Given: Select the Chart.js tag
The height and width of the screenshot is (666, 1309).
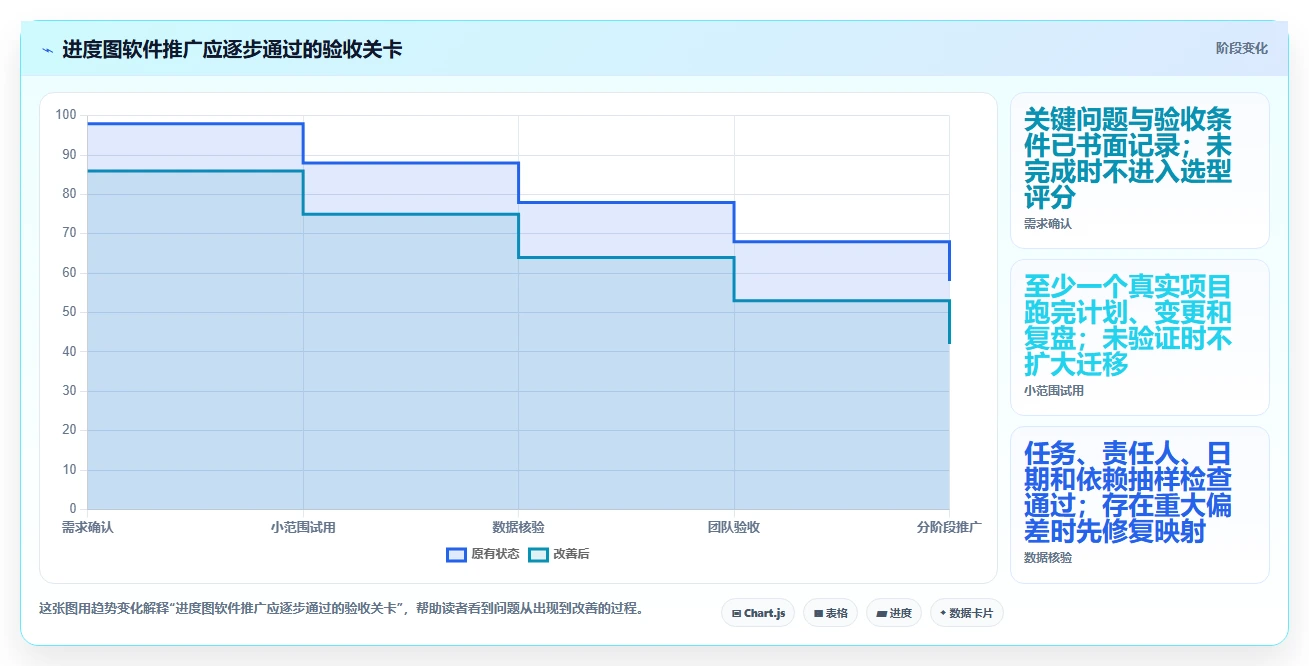Looking at the screenshot, I should [758, 613].
